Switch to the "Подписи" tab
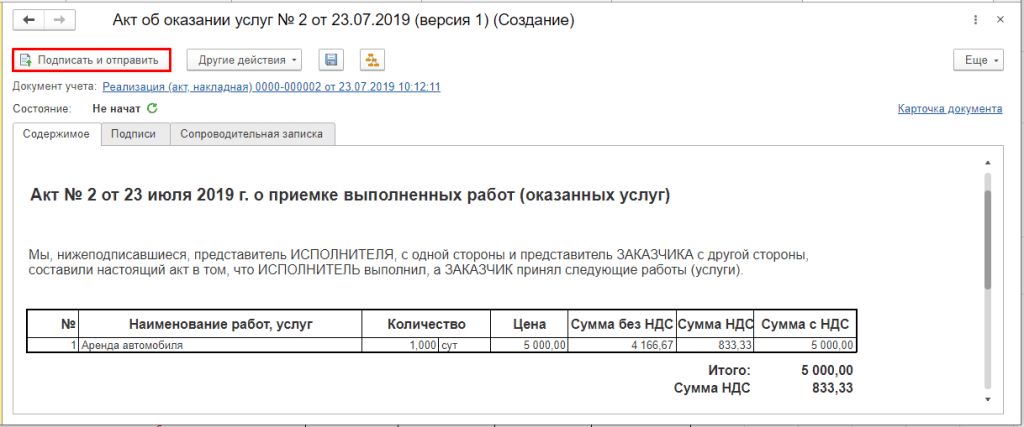Screen dimensions: 1024x427 pos(134,134)
